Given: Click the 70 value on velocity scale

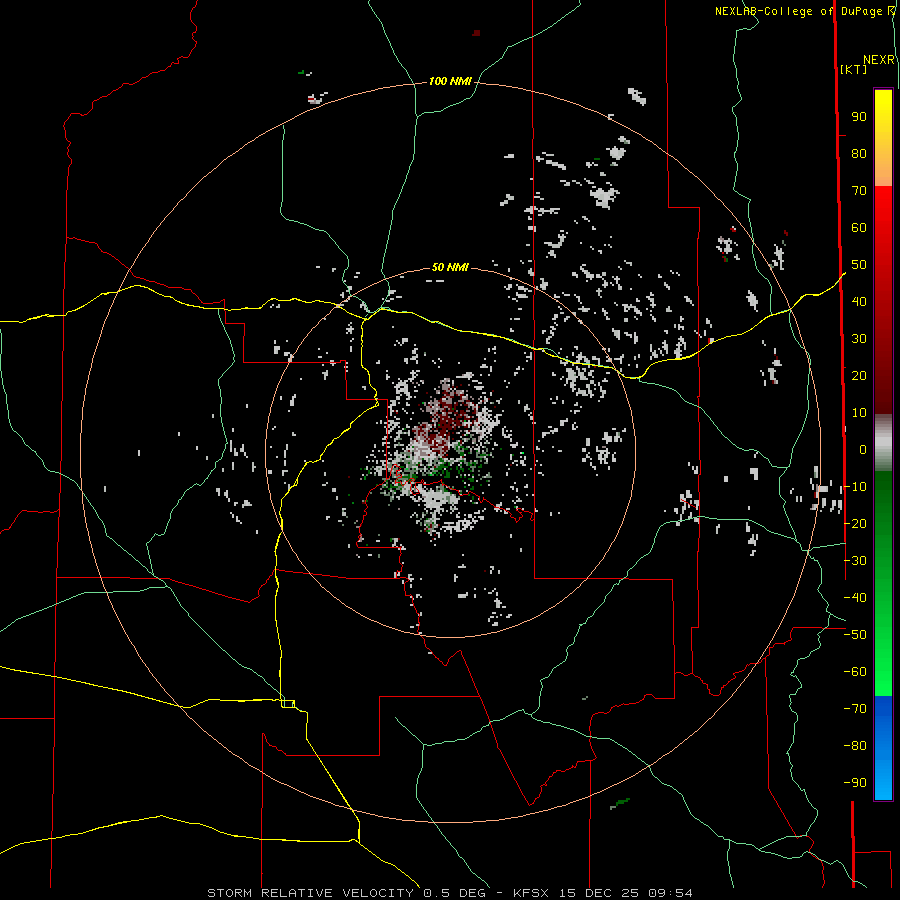Looking at the screenshot, I should [859, 191].
